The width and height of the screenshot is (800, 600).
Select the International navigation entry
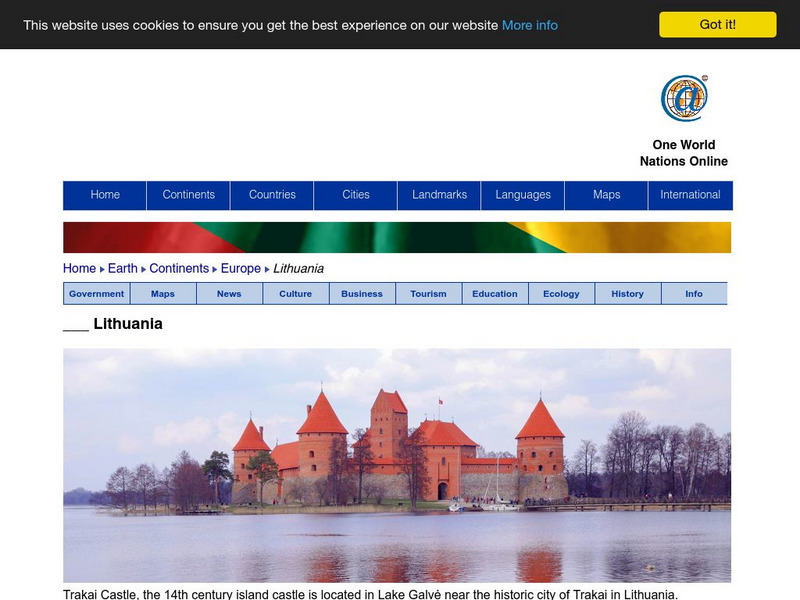(690, 195)
